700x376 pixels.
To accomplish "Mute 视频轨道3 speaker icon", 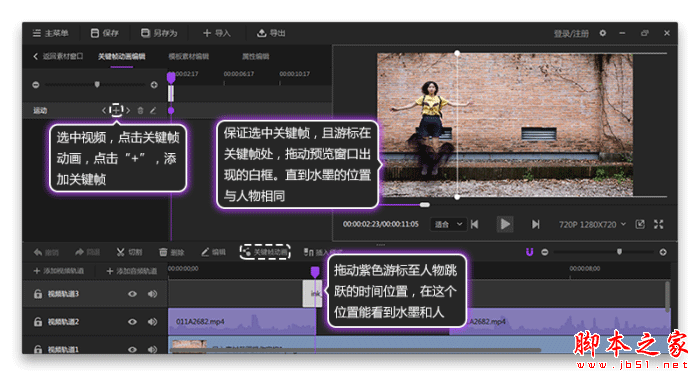I will coord(152,294).
